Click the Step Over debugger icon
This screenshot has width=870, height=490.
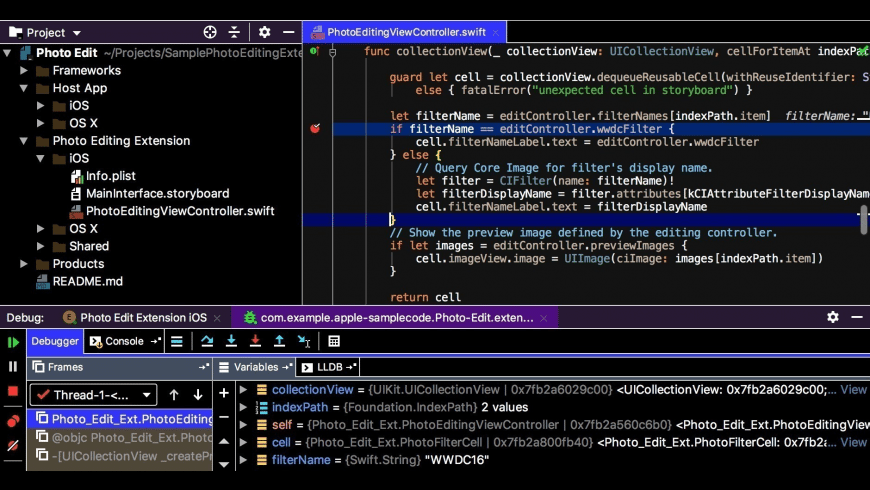(x=207, y=341)
